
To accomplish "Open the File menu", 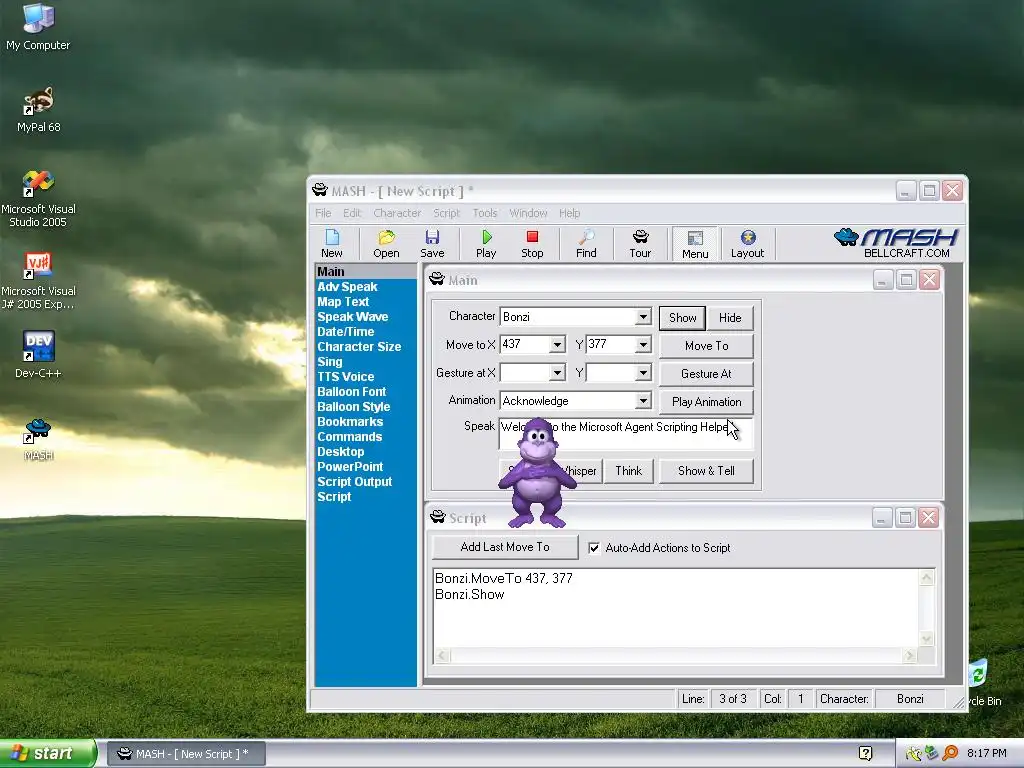I will coord(323,213).
